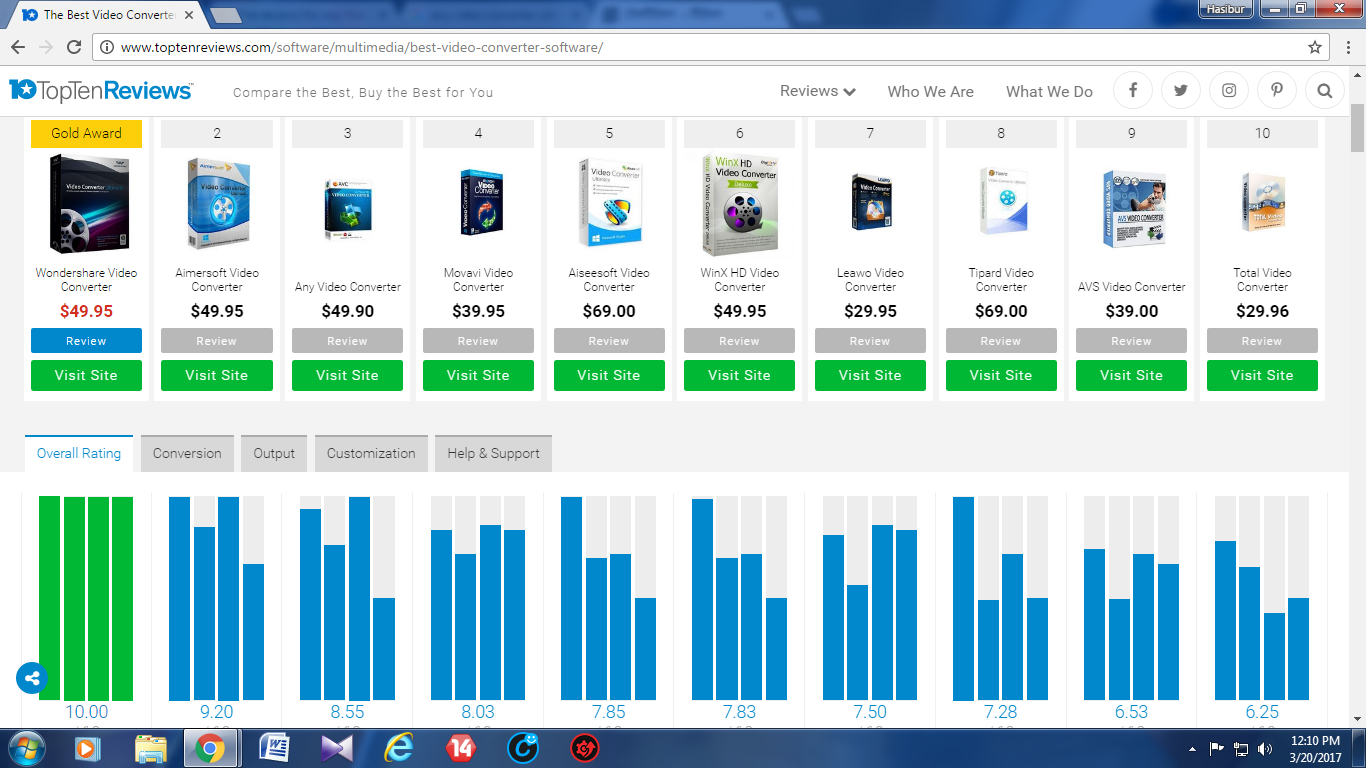Screen dimensions: 1366x768
Task: Click Review button for Aiseesoft Video Converter
Action: pyautogui.click(x=609, y=341)
